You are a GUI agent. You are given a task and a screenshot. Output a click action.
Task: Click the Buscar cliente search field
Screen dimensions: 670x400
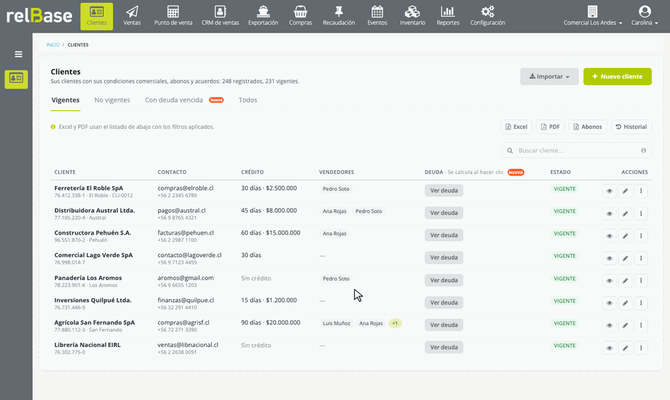pos(576,150)
